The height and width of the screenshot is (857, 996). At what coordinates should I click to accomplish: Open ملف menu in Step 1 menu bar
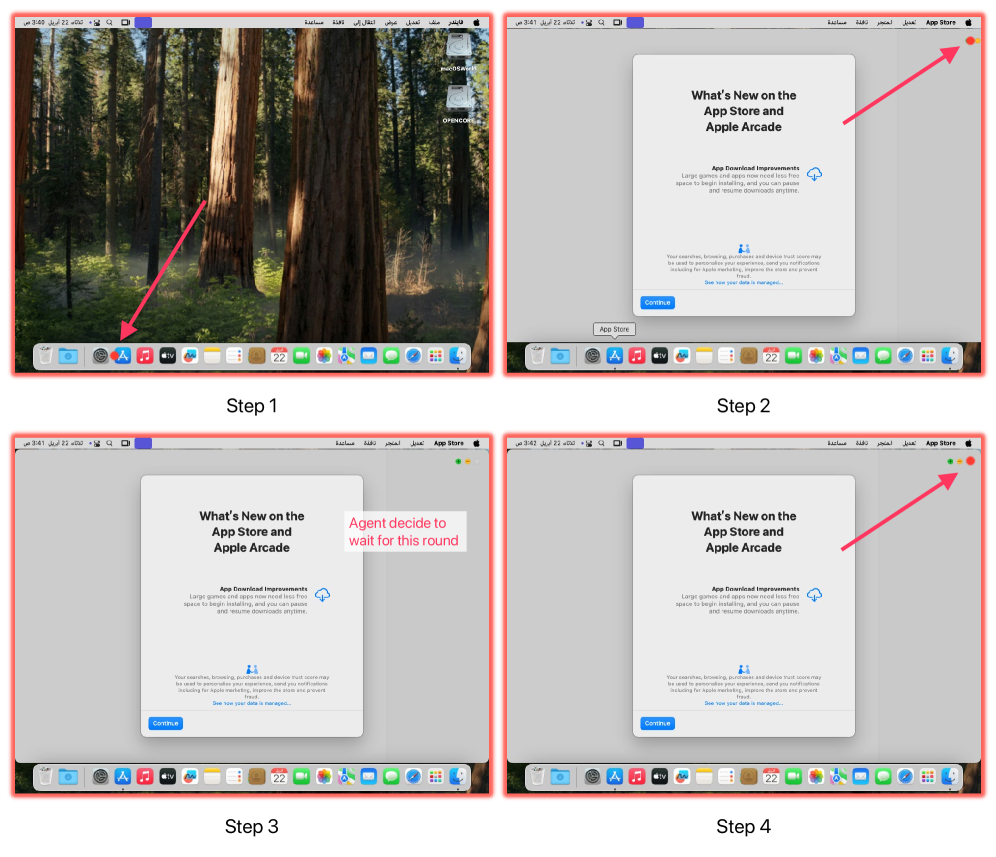(434, 22)
